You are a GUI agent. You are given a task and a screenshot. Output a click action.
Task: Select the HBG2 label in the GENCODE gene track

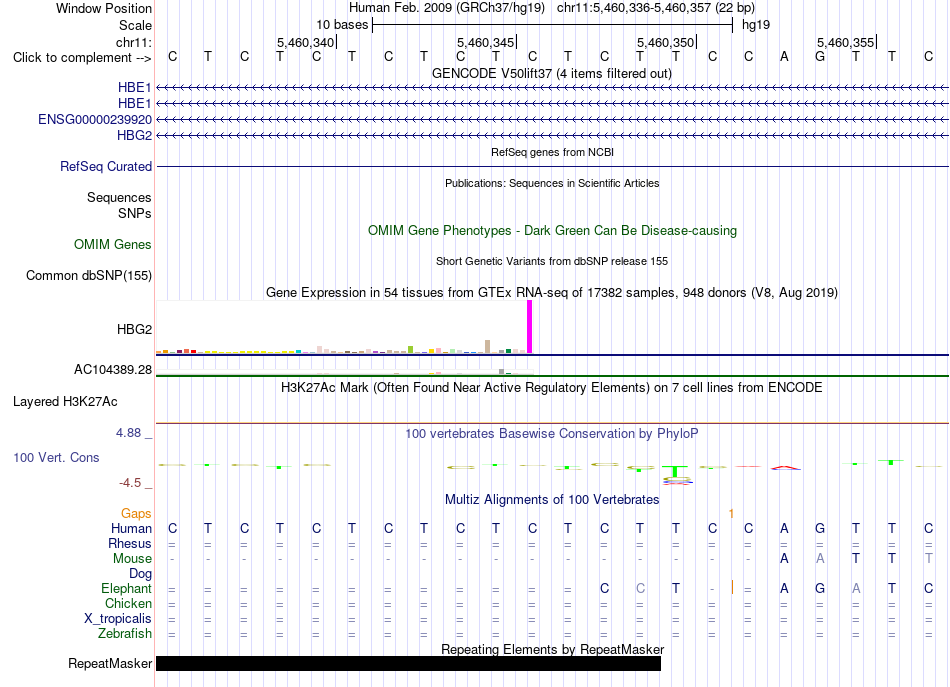tap(134, 135)
